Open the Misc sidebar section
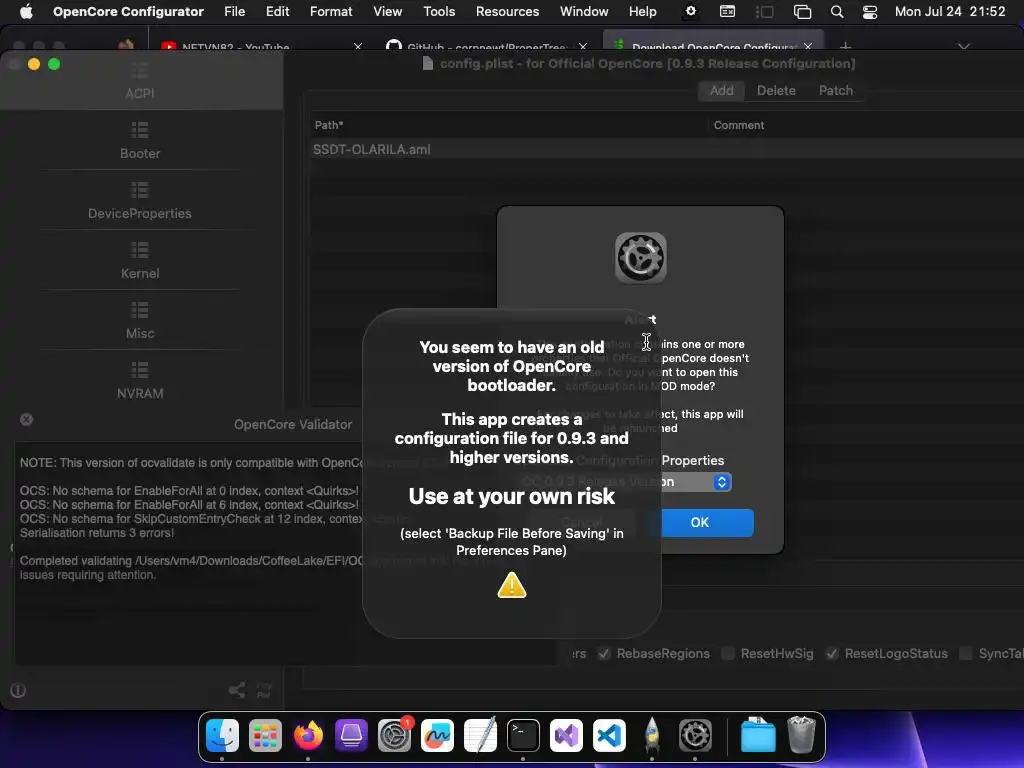This screenshot has height=768, width=1024. point(140,321)
